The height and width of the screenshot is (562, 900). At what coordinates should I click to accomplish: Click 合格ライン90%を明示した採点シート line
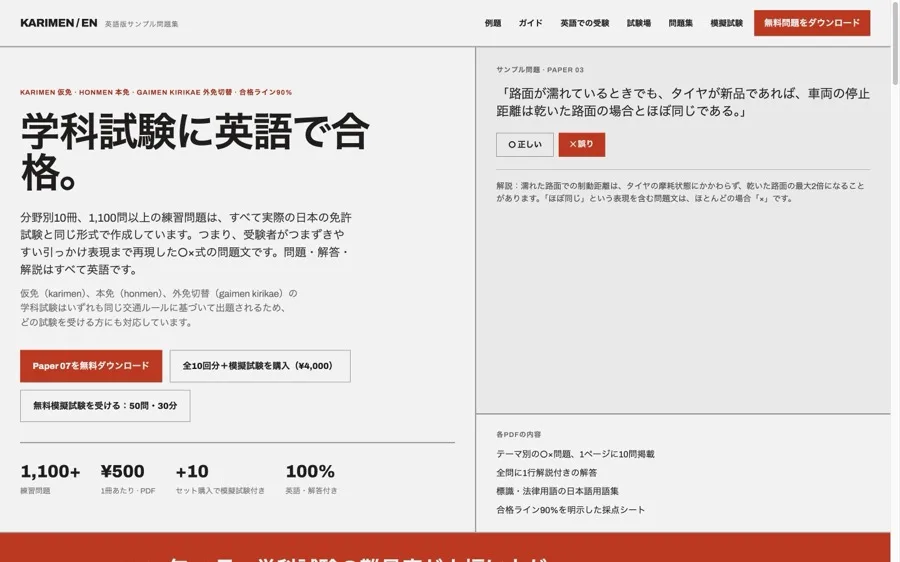coord(571,510)
